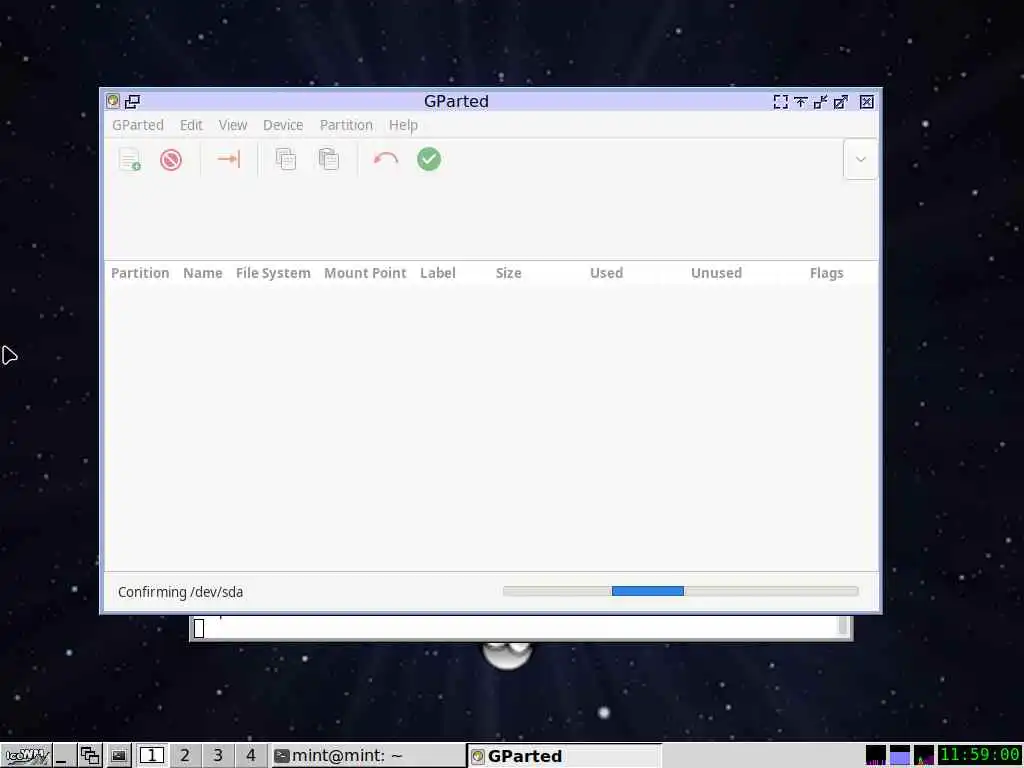Screen dimensions: 1024x768
Task: Click the maximize icon in GParted title bar
Action: (840, 102)
